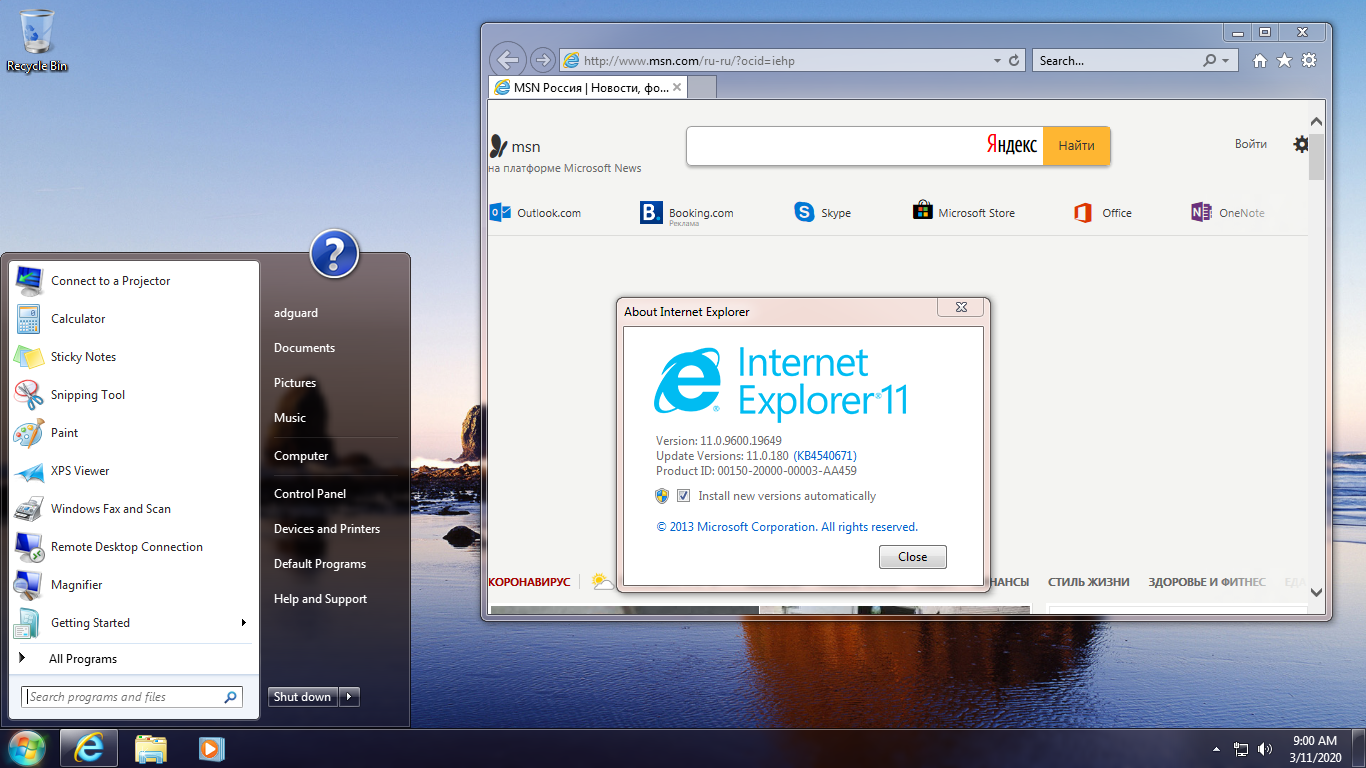Open Sticky Notes program
This screenshot has height=768, width=1366.
[x=134, y=357]
